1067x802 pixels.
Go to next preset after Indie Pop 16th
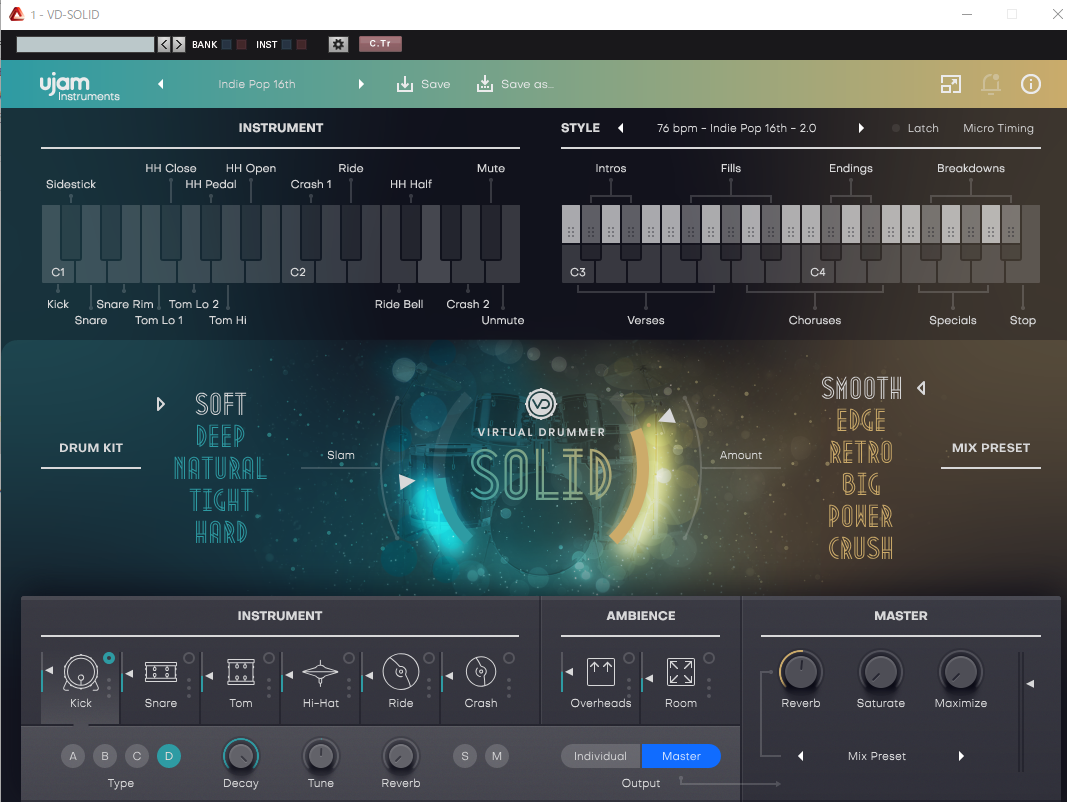point(361,84)
